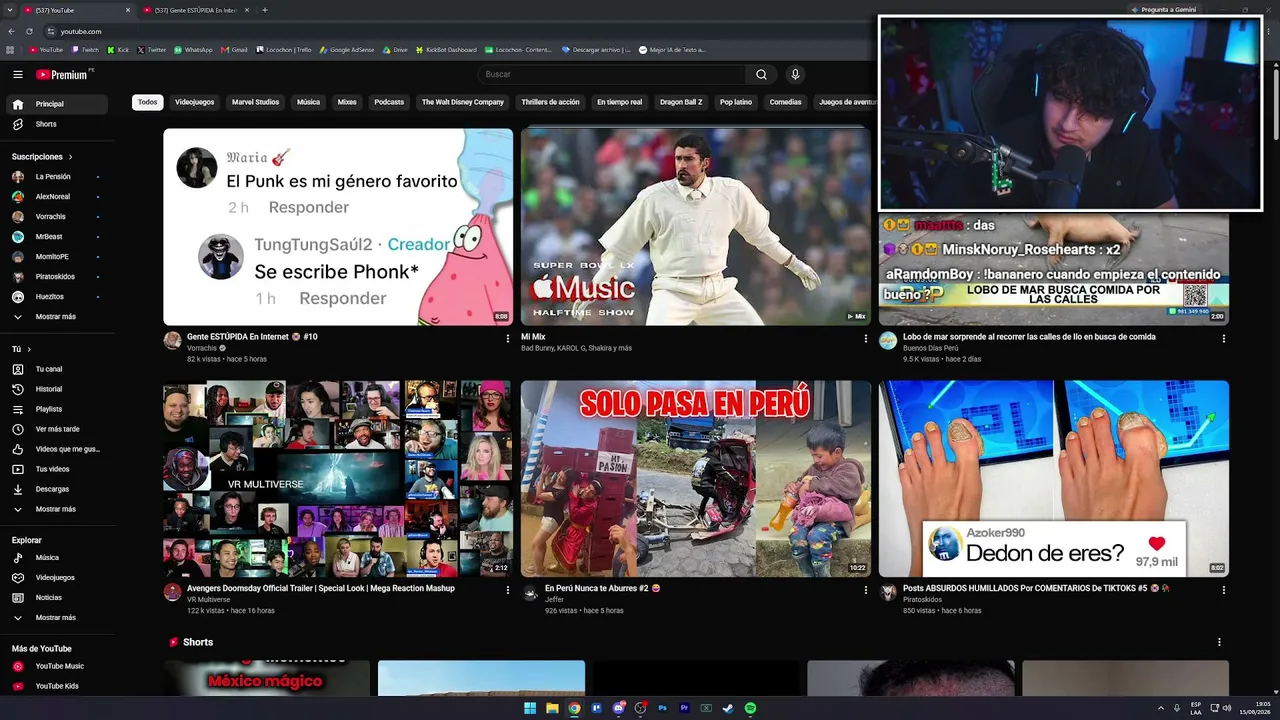Select the Podcasts filter chip
This screenshot has height=720, width=1280.
(x=389, y=102)
